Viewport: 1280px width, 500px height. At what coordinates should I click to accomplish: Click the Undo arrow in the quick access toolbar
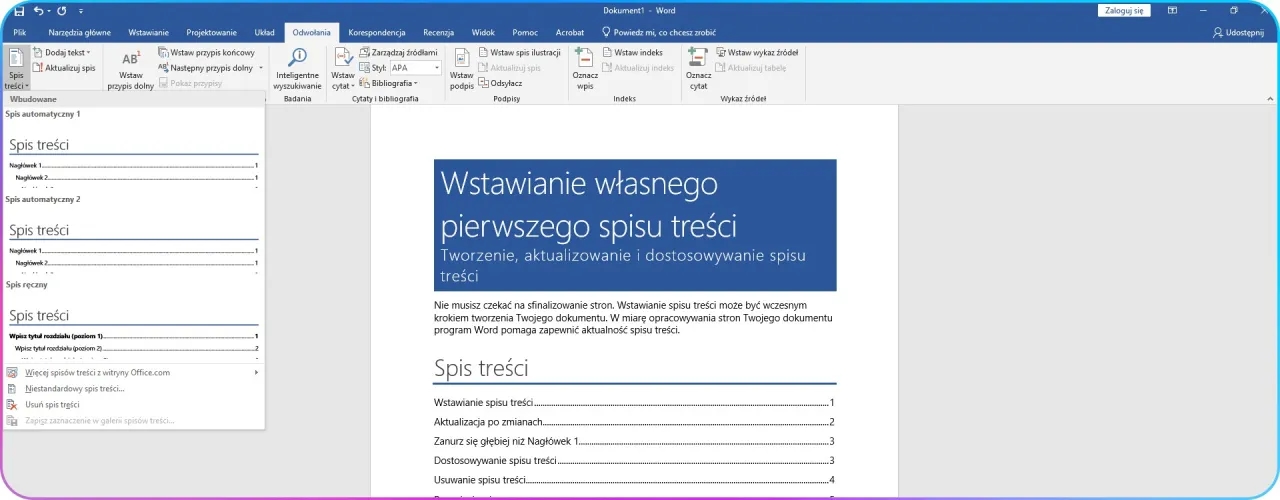tap(38, 10)
